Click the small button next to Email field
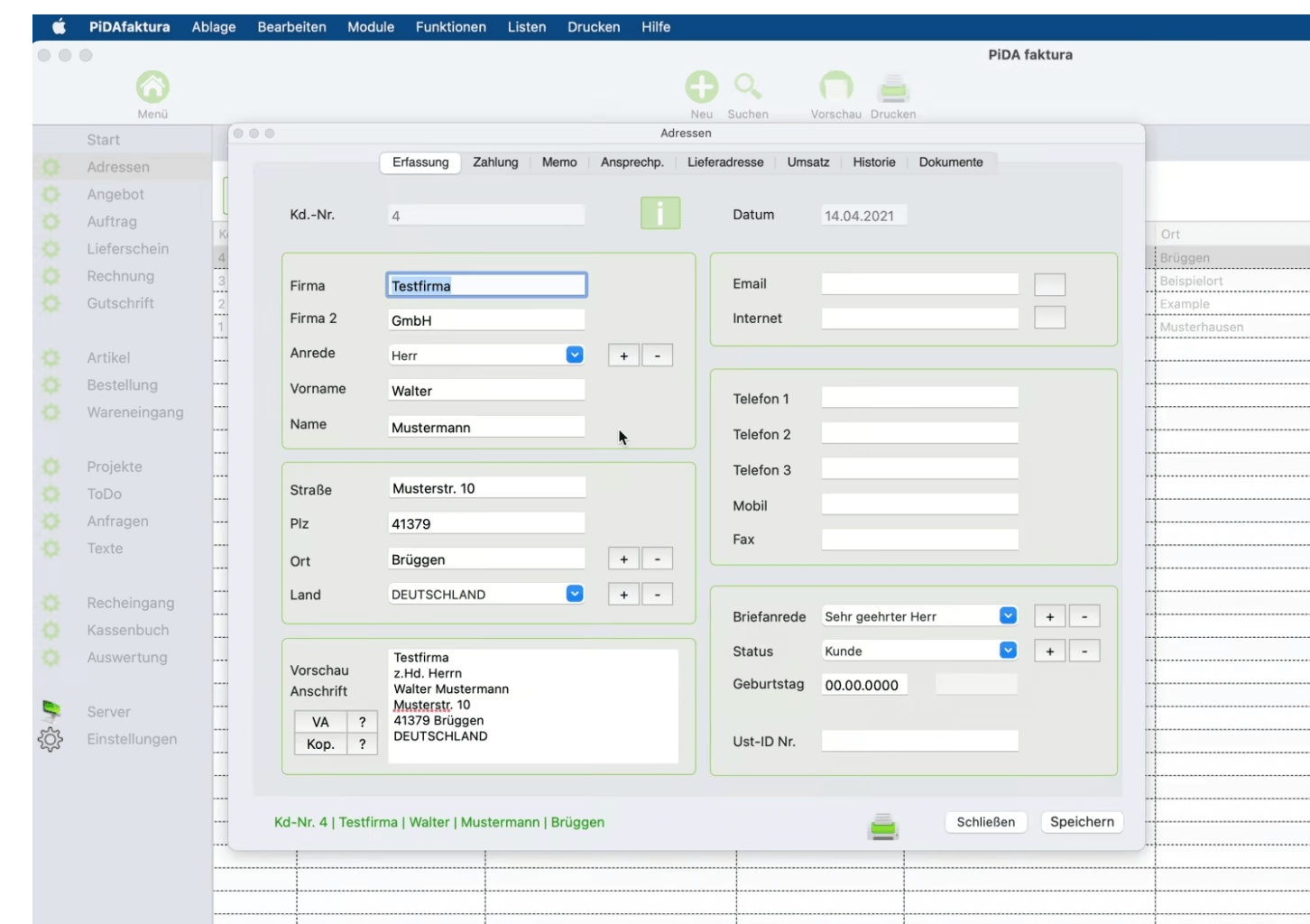The height and width of the screenshot is (924, 1310). tap(1049, 285)
